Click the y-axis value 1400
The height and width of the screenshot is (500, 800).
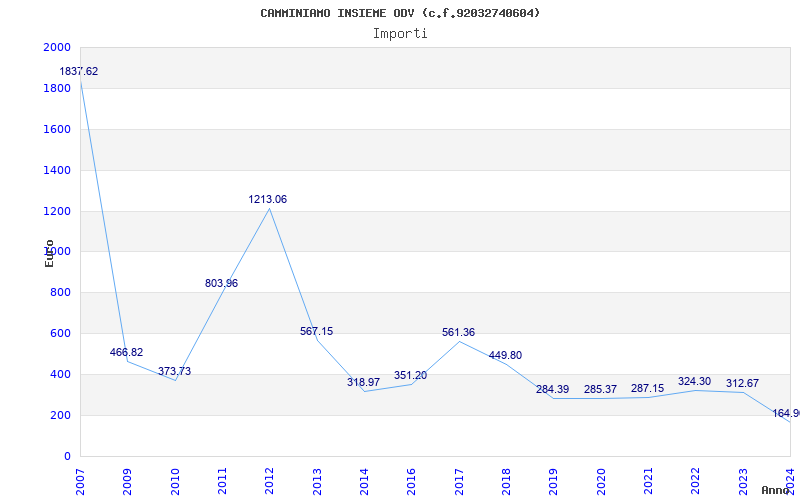[57, 170]
